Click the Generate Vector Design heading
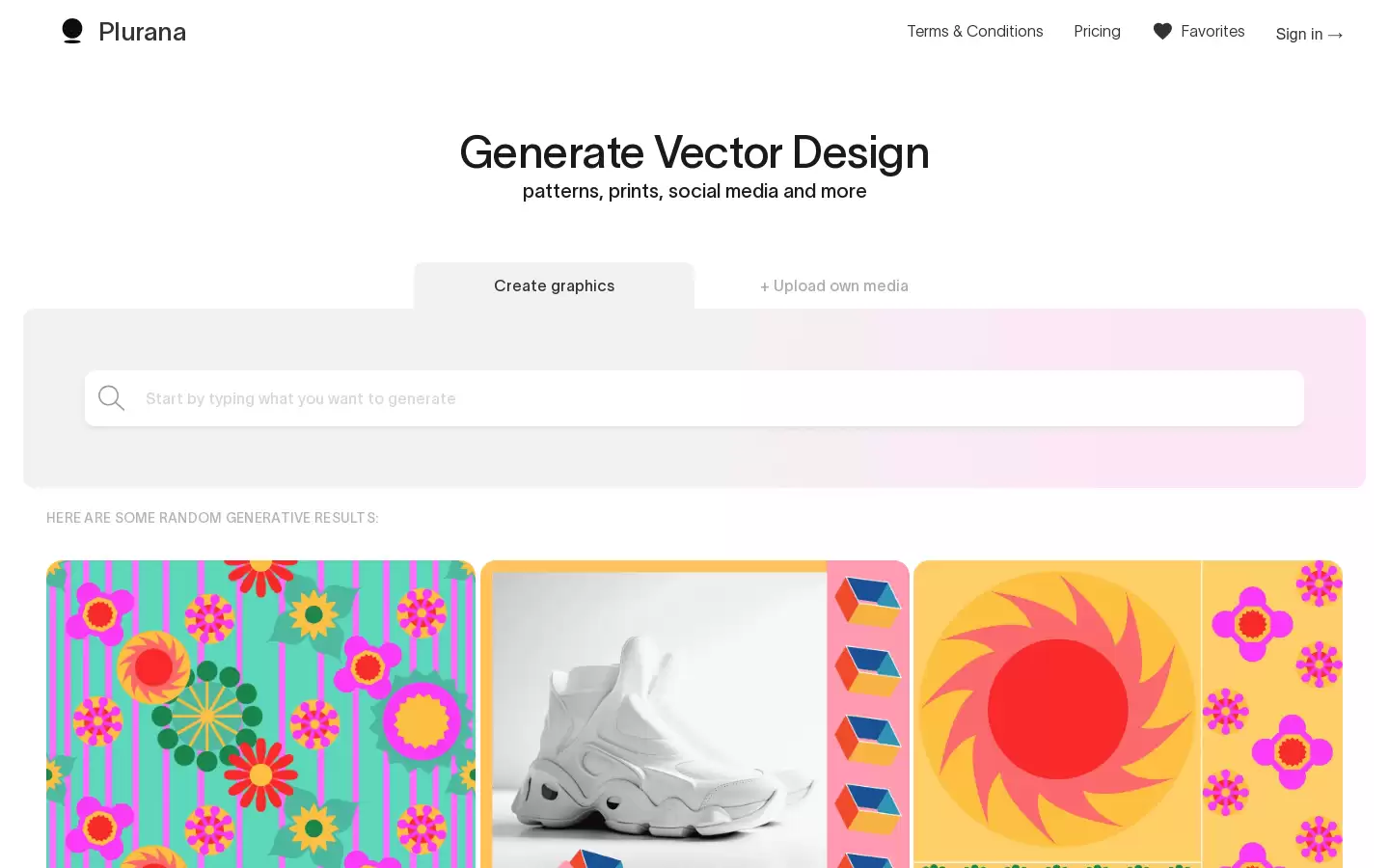Image resolution: width=1389 pixels, height=868 pixels. 694,152
